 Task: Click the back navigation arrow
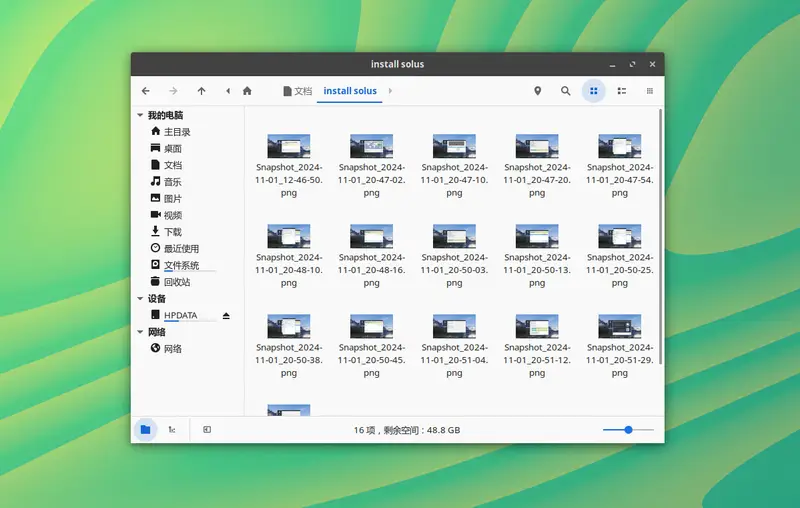click(x=146, y=91)
